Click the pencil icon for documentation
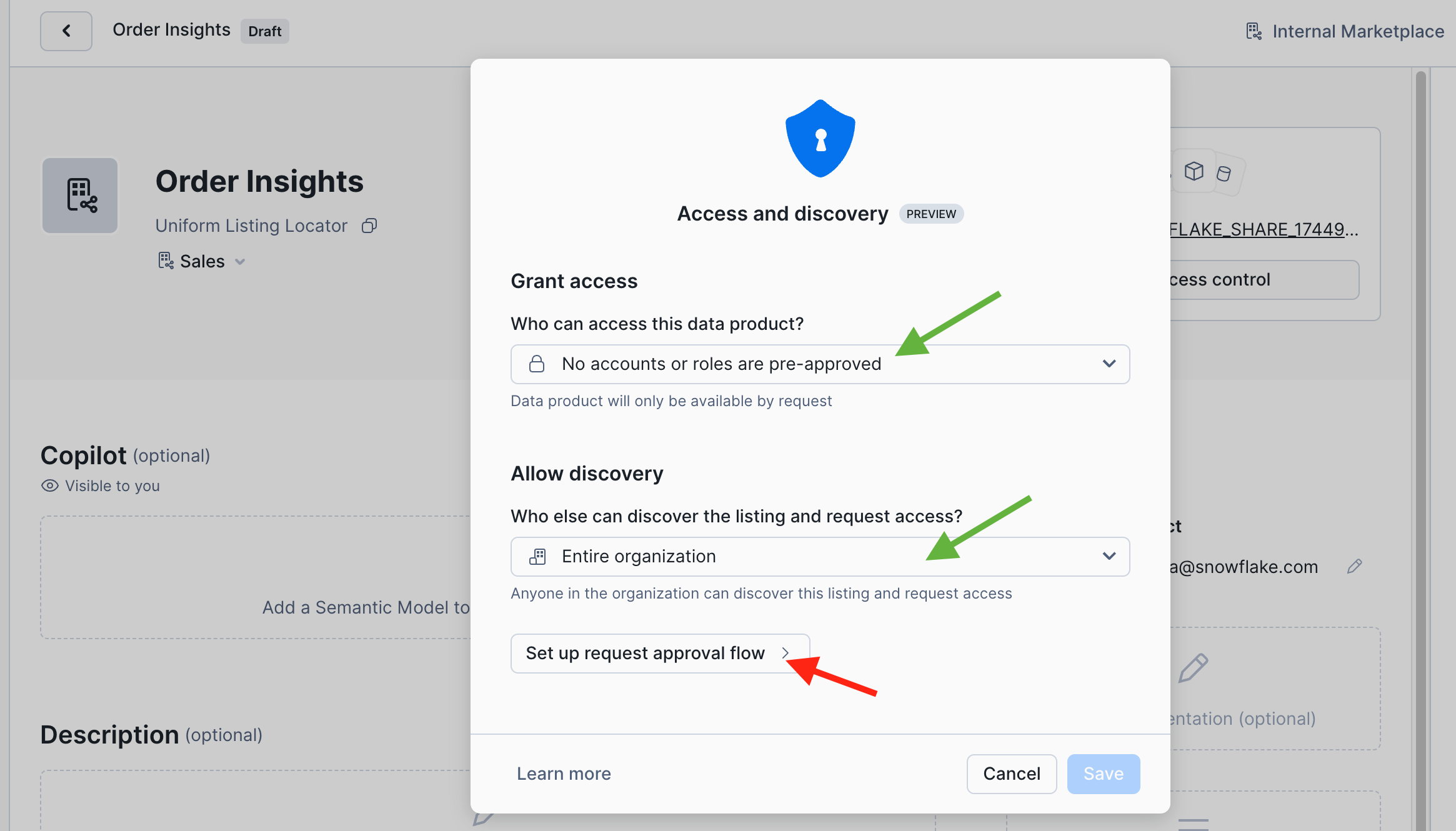 point(1193,668)
